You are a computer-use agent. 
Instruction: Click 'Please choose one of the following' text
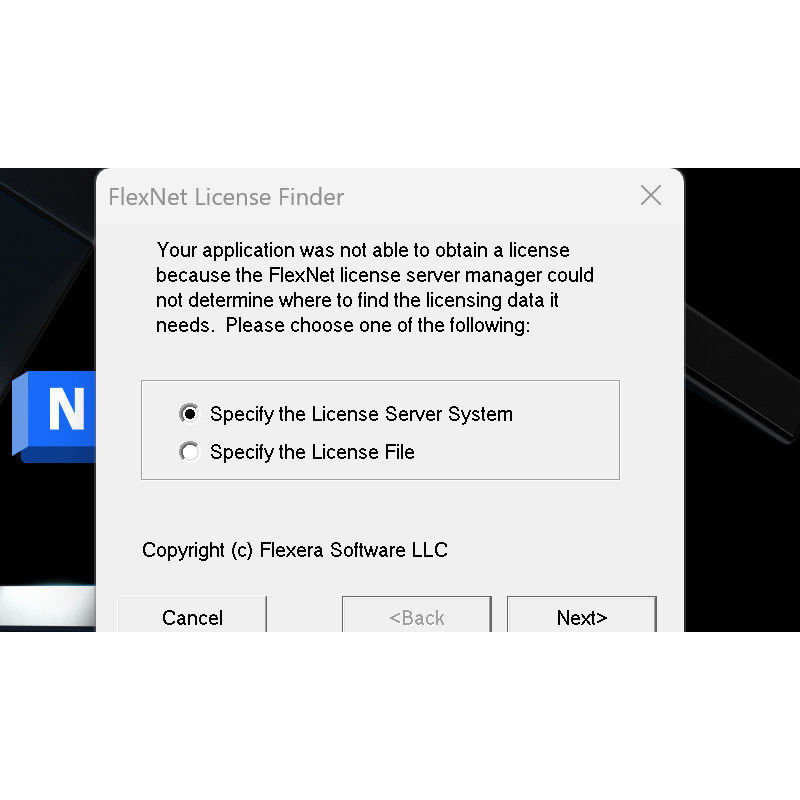click(378, 326)
